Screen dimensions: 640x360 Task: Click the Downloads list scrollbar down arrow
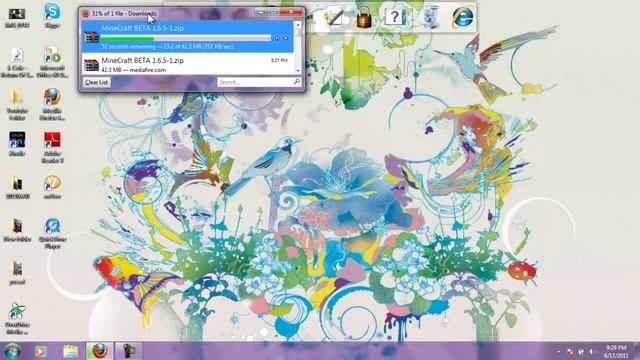point(298,71)
